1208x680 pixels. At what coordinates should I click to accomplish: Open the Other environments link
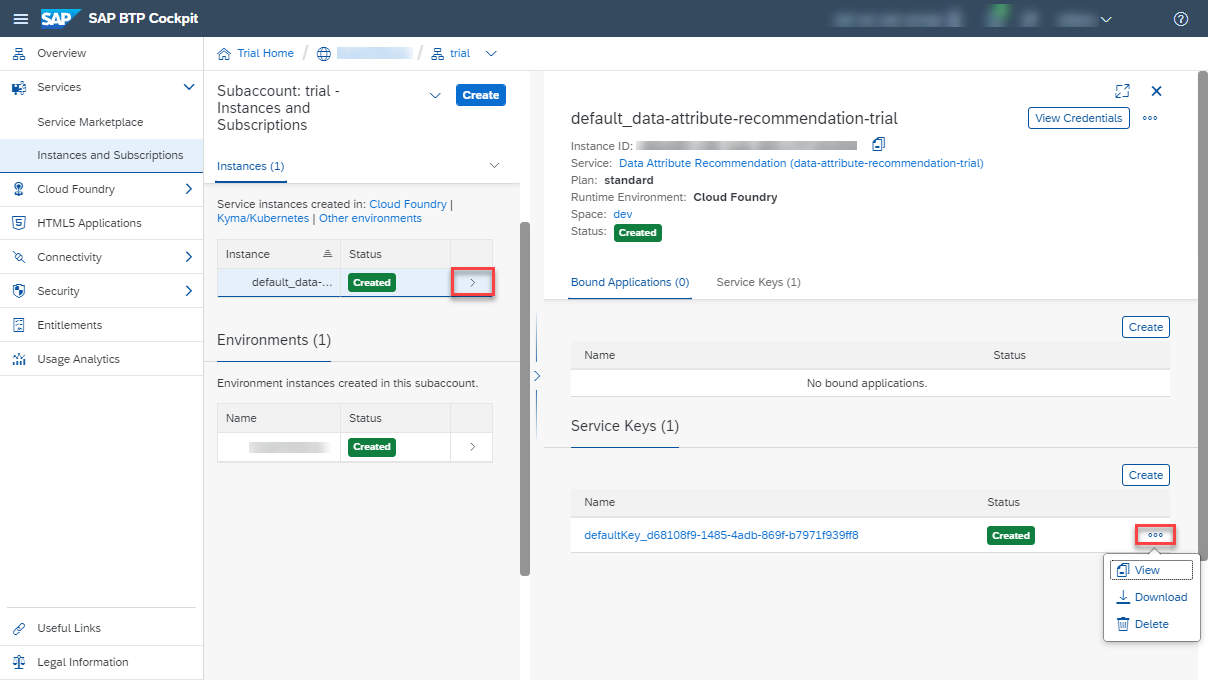(x=370, y=218)
